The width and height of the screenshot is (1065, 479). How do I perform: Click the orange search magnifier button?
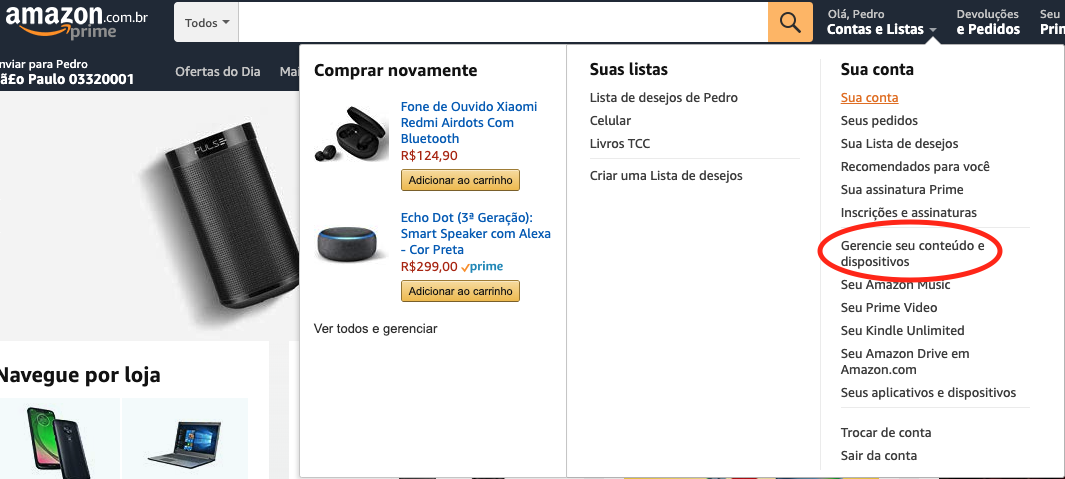click(x=790, y=22)
